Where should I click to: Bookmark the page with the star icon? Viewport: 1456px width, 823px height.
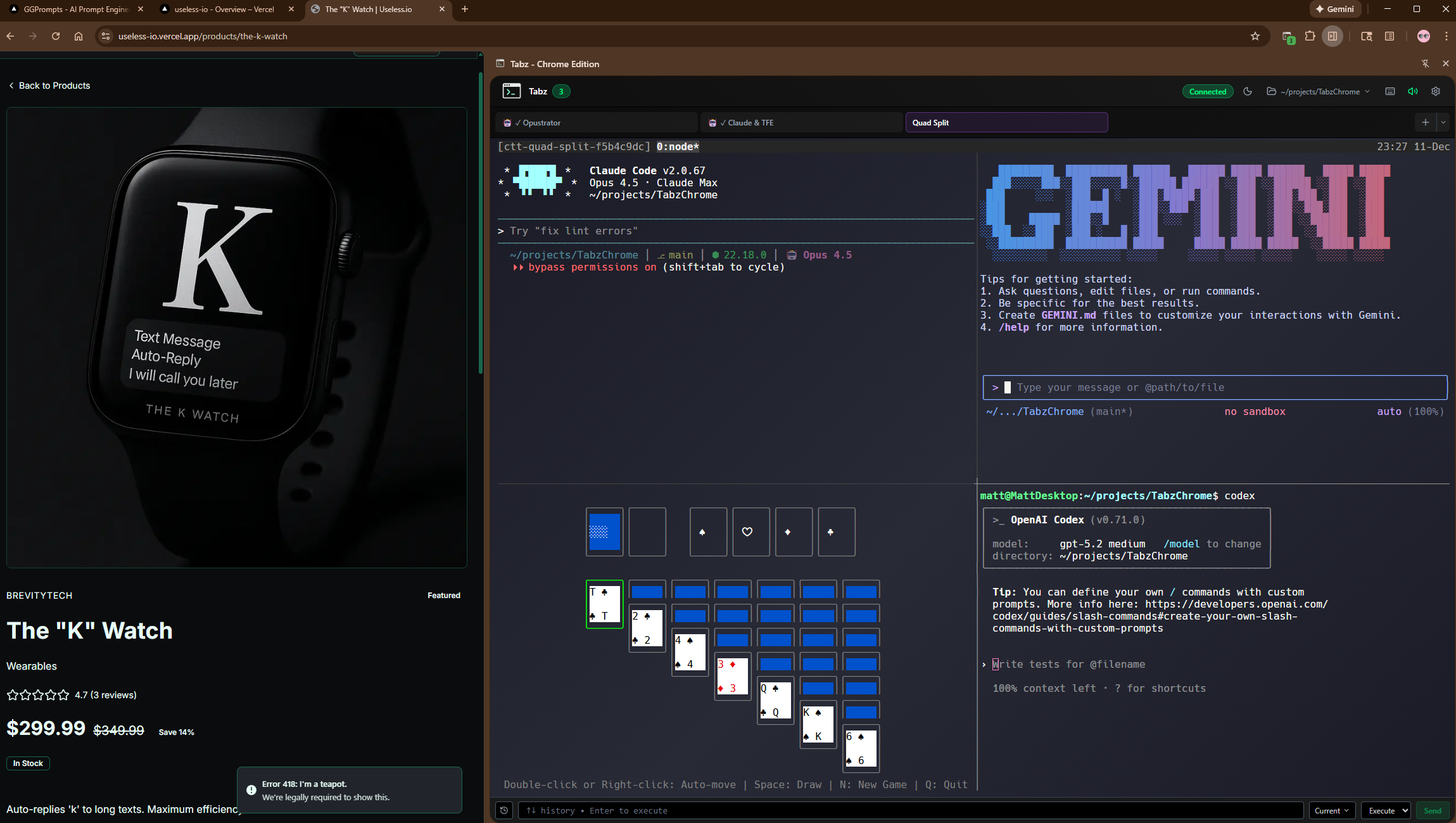pyautogui.click(x=1255, y=36)
